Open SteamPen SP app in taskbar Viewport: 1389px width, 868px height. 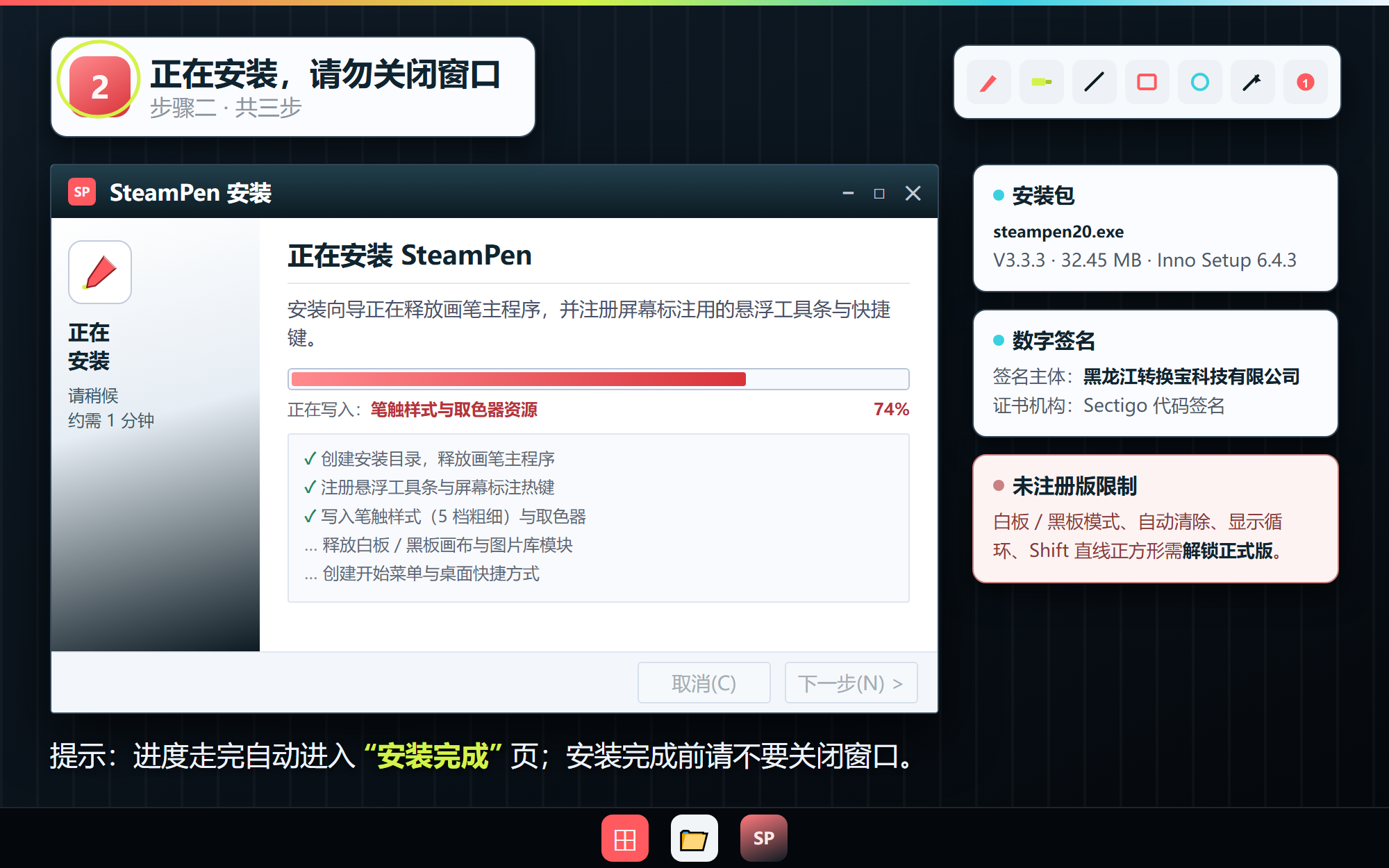tap(764, 838)
